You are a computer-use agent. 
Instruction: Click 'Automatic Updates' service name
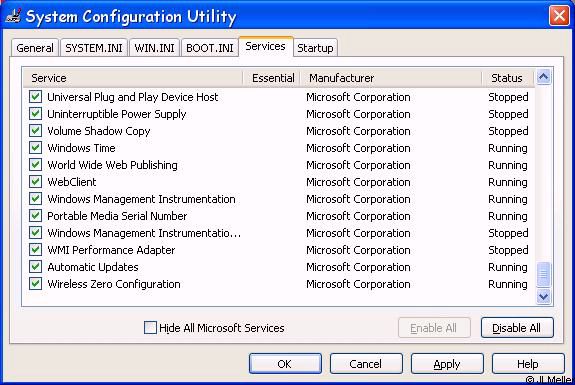[93, 267]
